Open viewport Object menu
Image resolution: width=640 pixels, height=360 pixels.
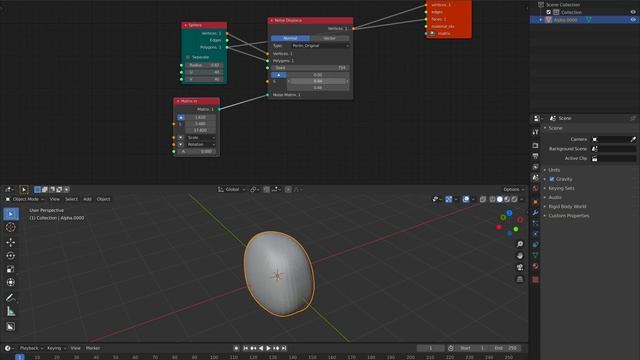[x=103, y=199]
